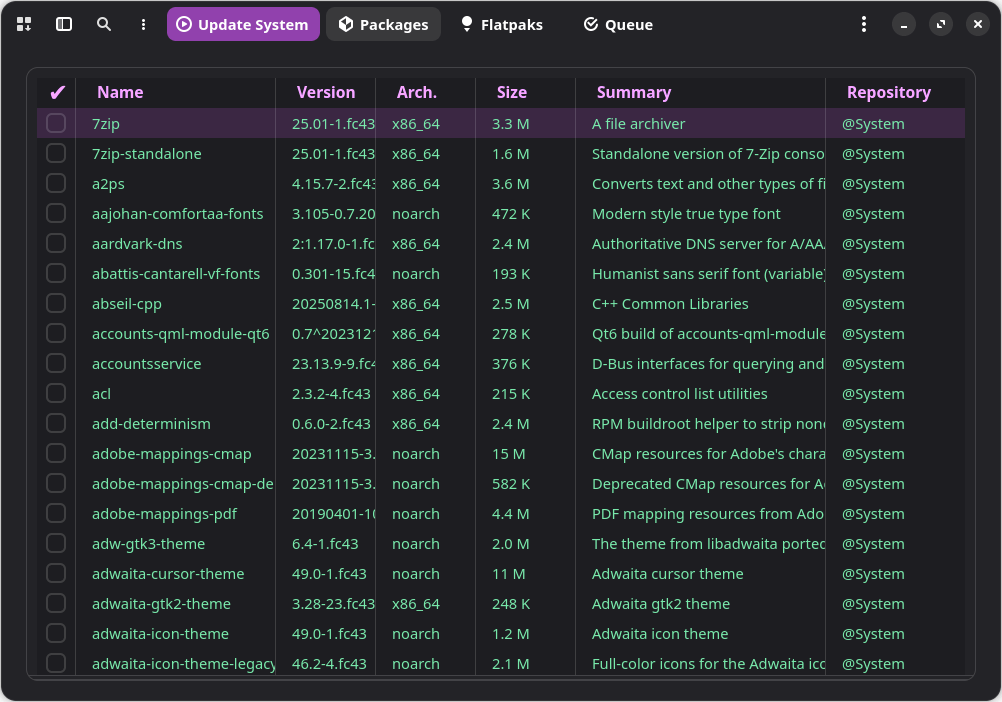Tick the checkbox for aardvark-dns
The height and width of the screenshot is (702, 1002).
pyautogui.click(x=56, y=243)
